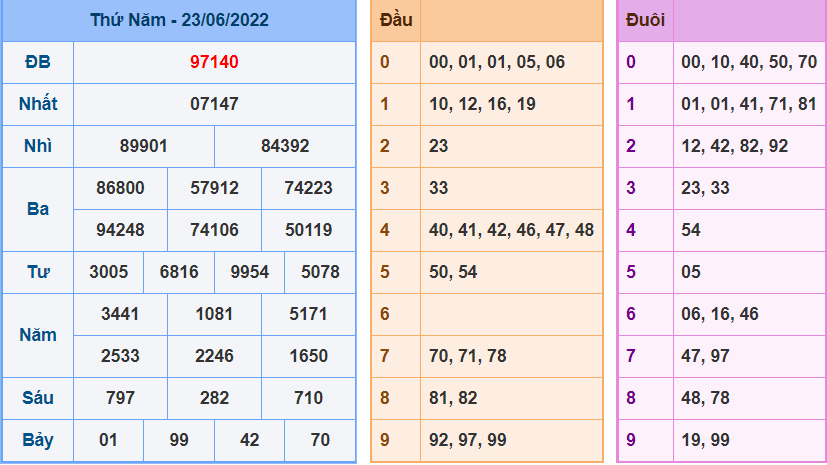Select second prize number 89901
This screenshot has height=465, width=827.
click(x=143, y=146)
